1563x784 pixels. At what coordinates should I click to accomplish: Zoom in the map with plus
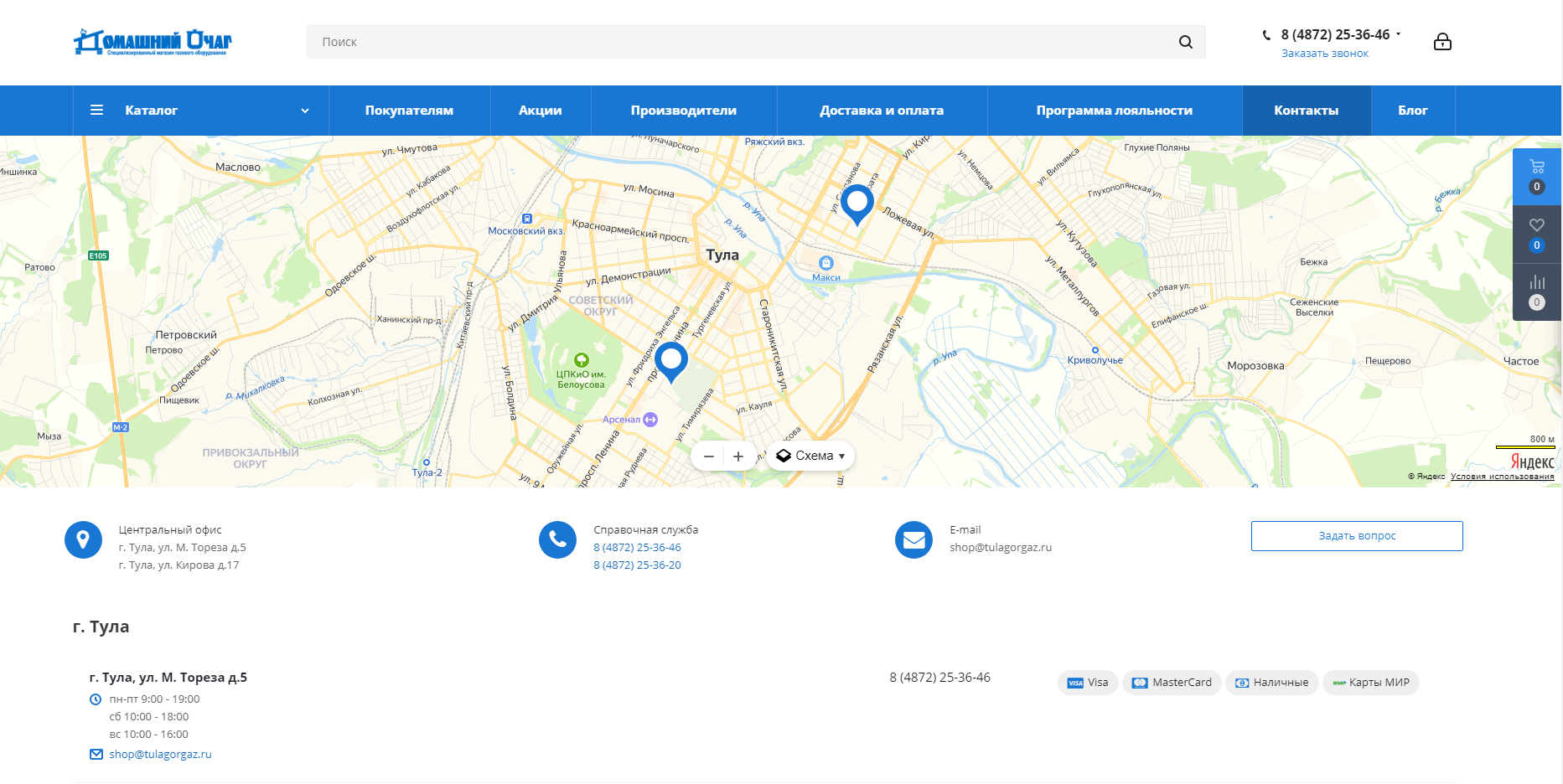[x=738, y=456]
